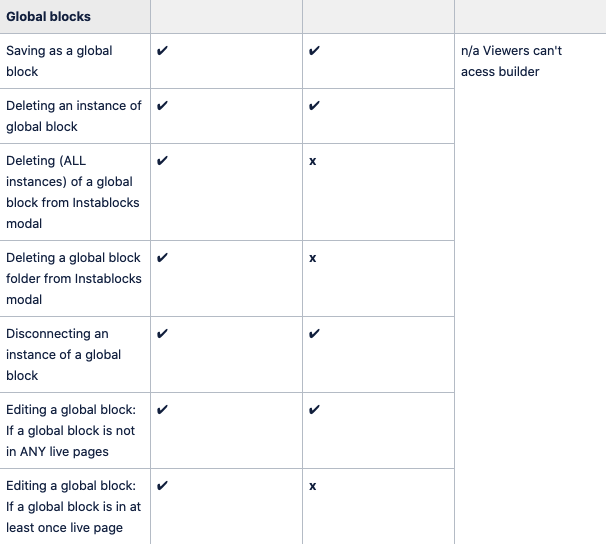
Task: Click x mark in 'Deleting (ALL instances)' row
Action: [x=313, y=161]
